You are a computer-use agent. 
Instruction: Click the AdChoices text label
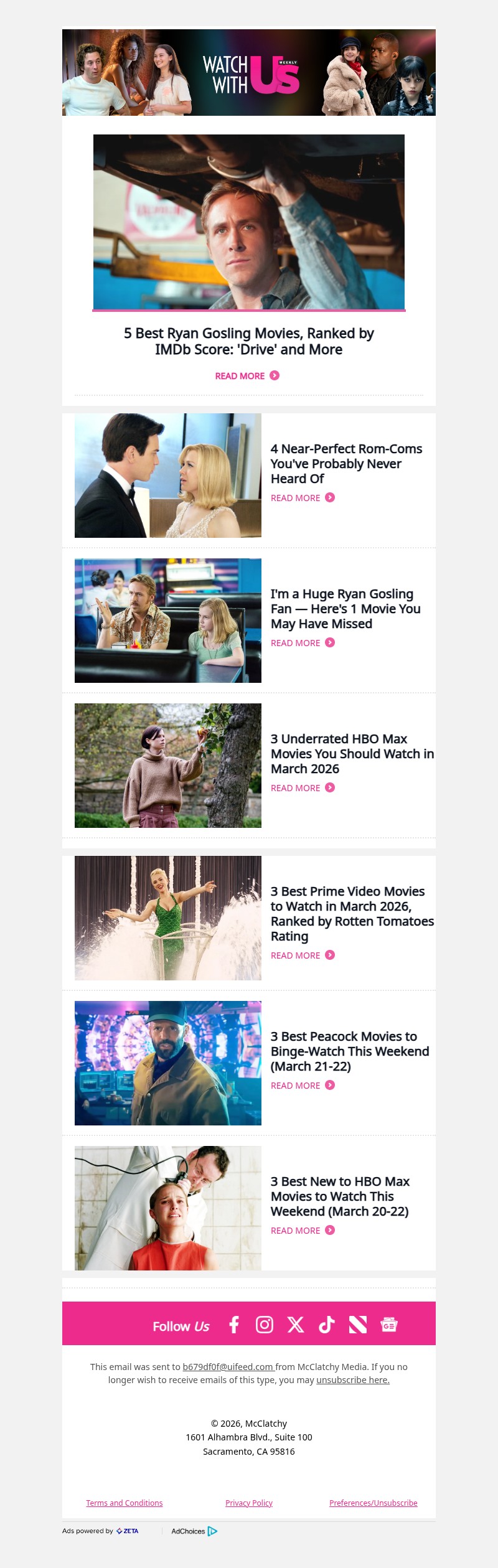point(188,1531)
